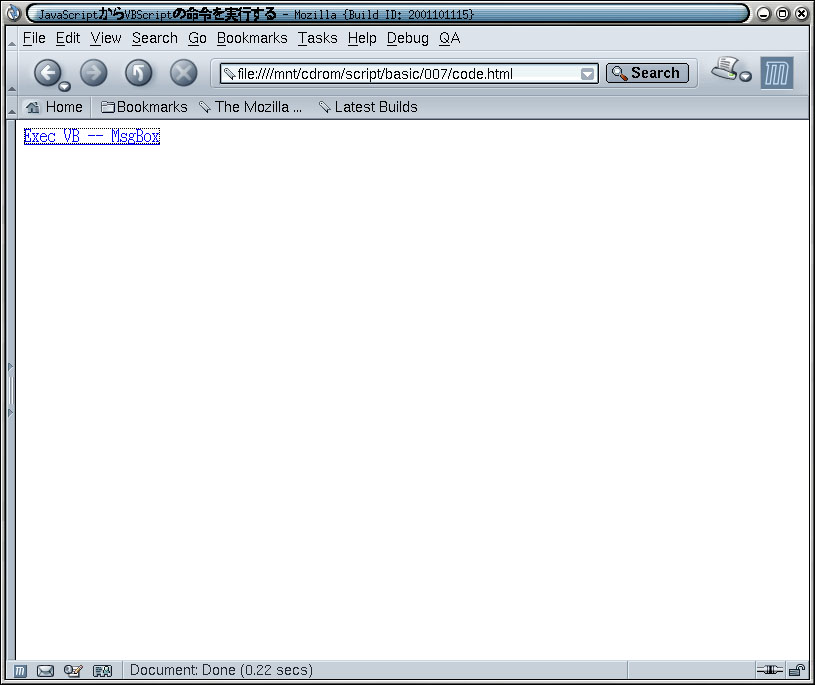Click the Mozilla throbber logo
The image size is (815, 685).
pyautogui.click(x=777, y=73)
